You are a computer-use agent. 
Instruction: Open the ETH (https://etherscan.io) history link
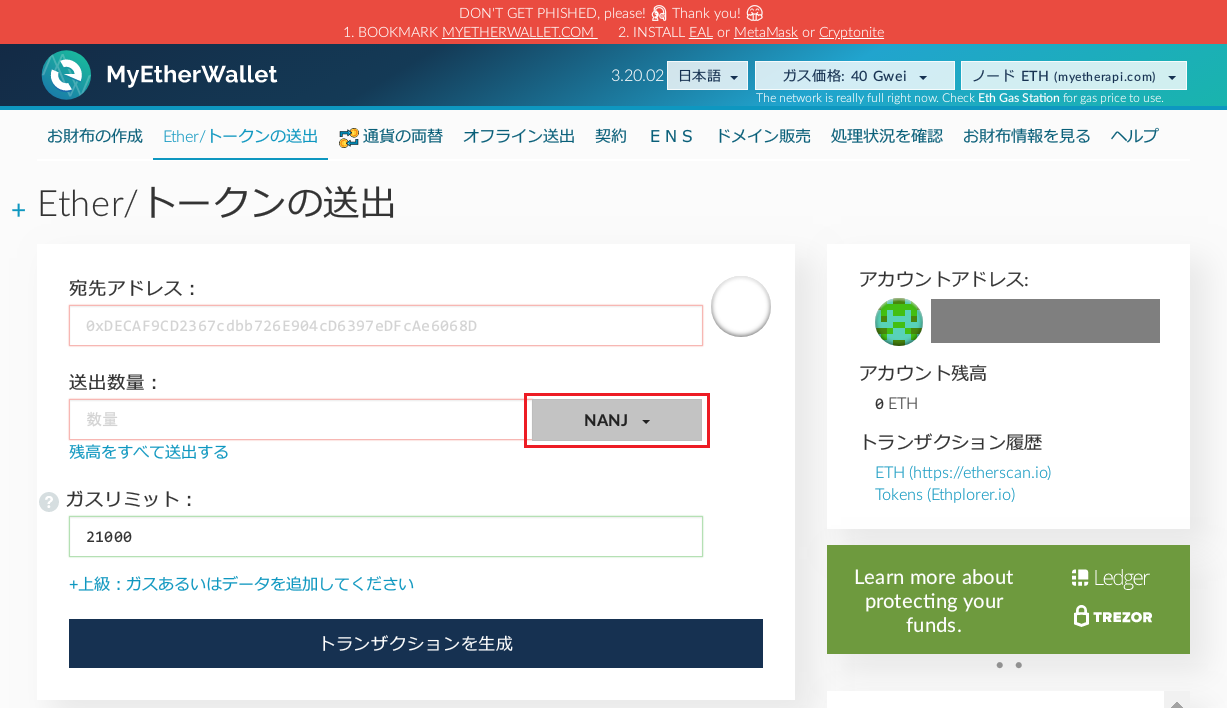[963, 472]
